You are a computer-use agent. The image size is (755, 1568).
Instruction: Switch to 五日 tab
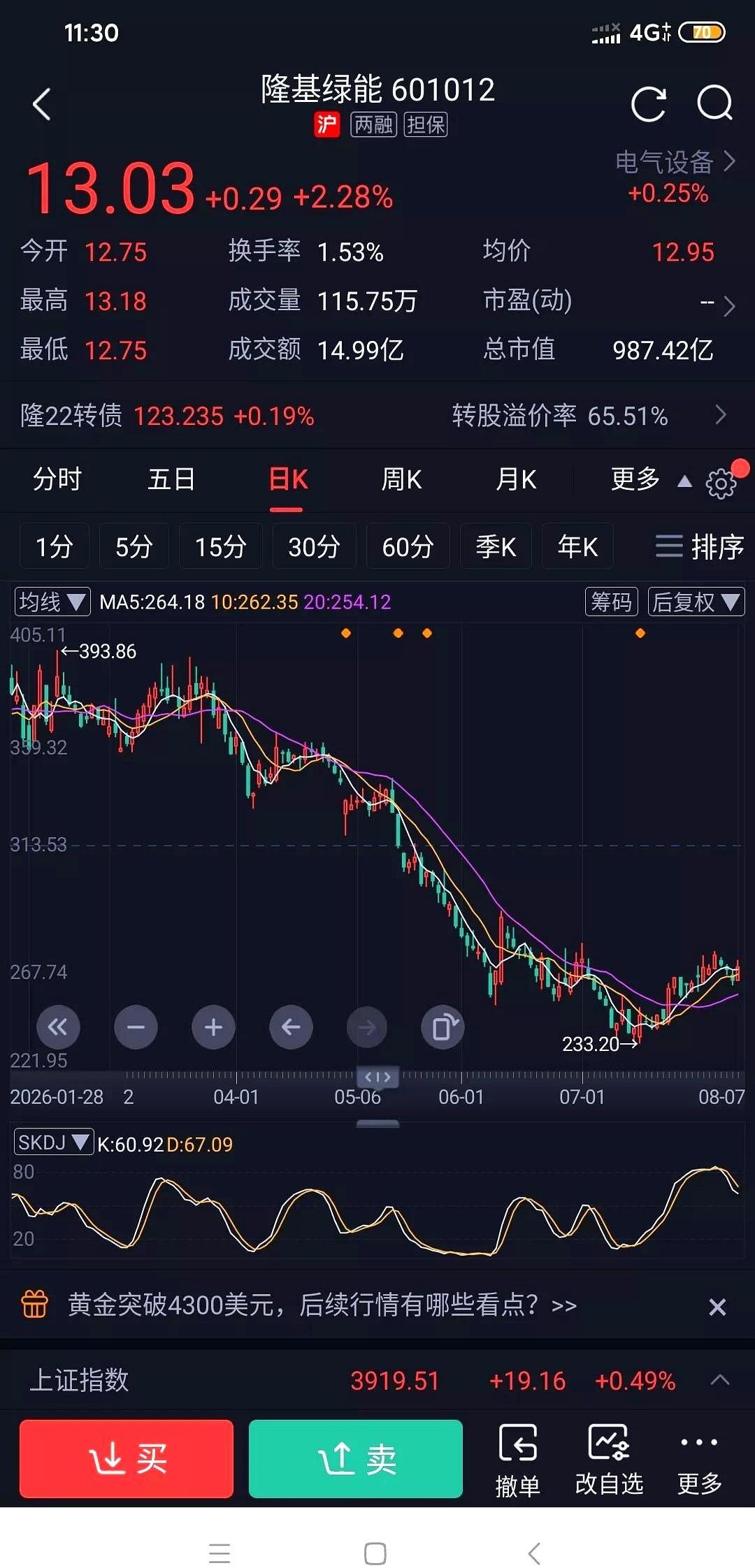(x=171, y=479)
